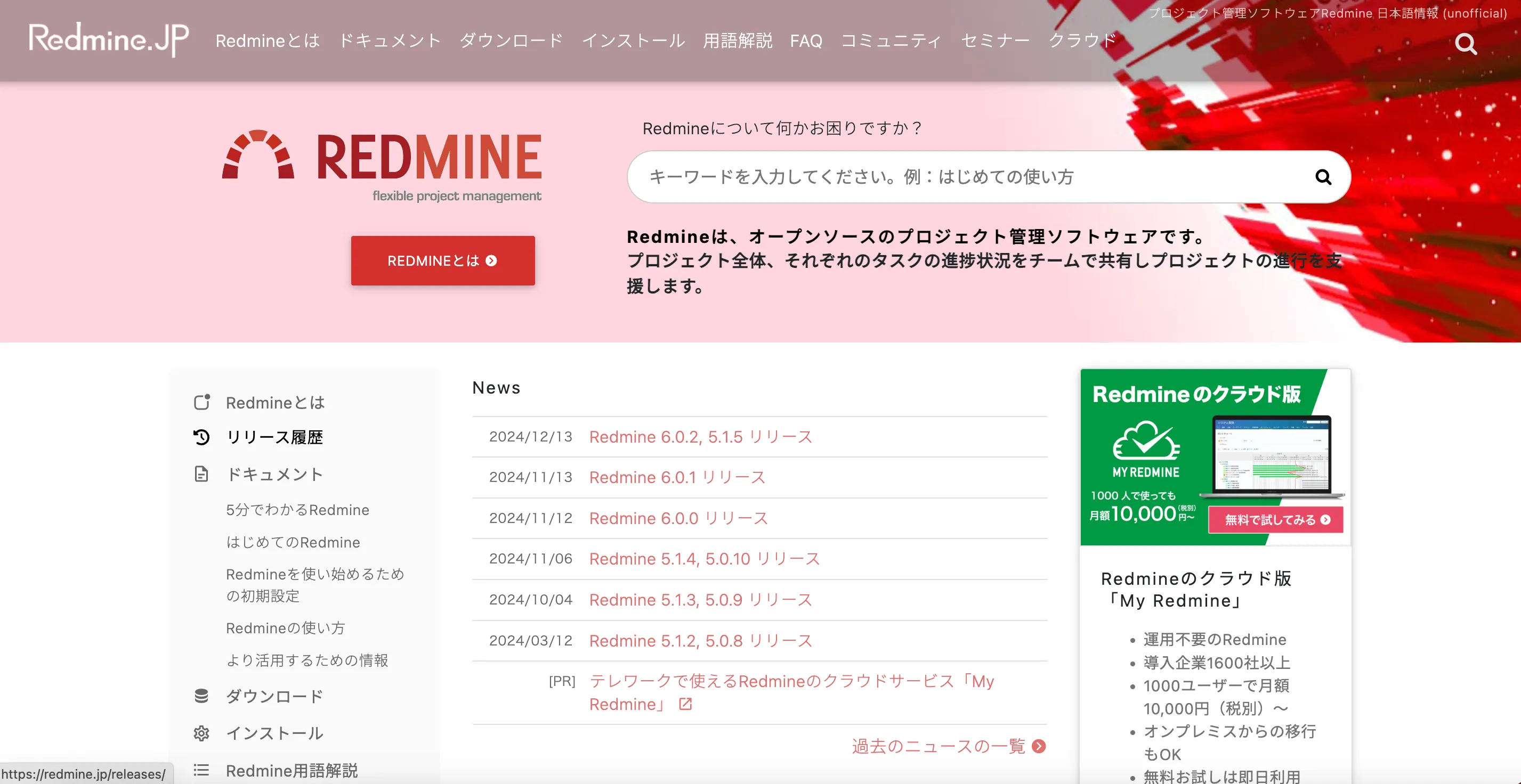Click the install gear icon in sidebar
This screenshot has height=784, width=1521.
click(201, 733)
